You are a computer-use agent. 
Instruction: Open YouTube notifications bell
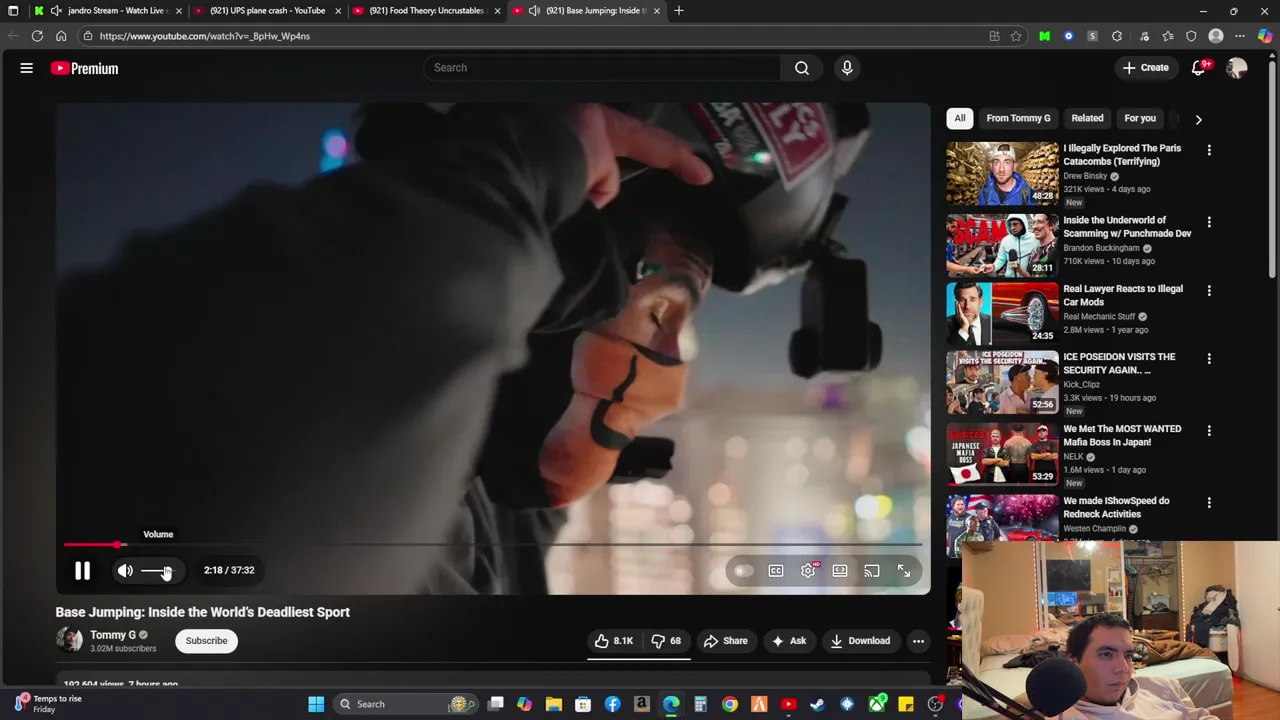(x=1199, y=68)
